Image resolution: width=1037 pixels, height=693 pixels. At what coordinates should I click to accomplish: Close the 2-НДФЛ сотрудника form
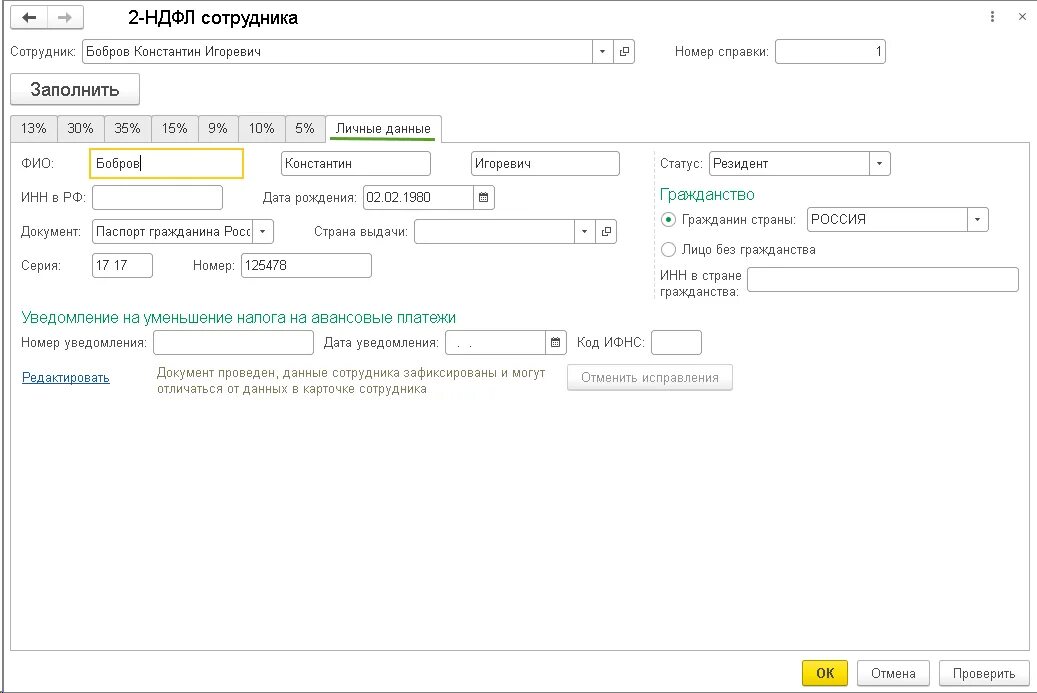[x=1022, y=17]
